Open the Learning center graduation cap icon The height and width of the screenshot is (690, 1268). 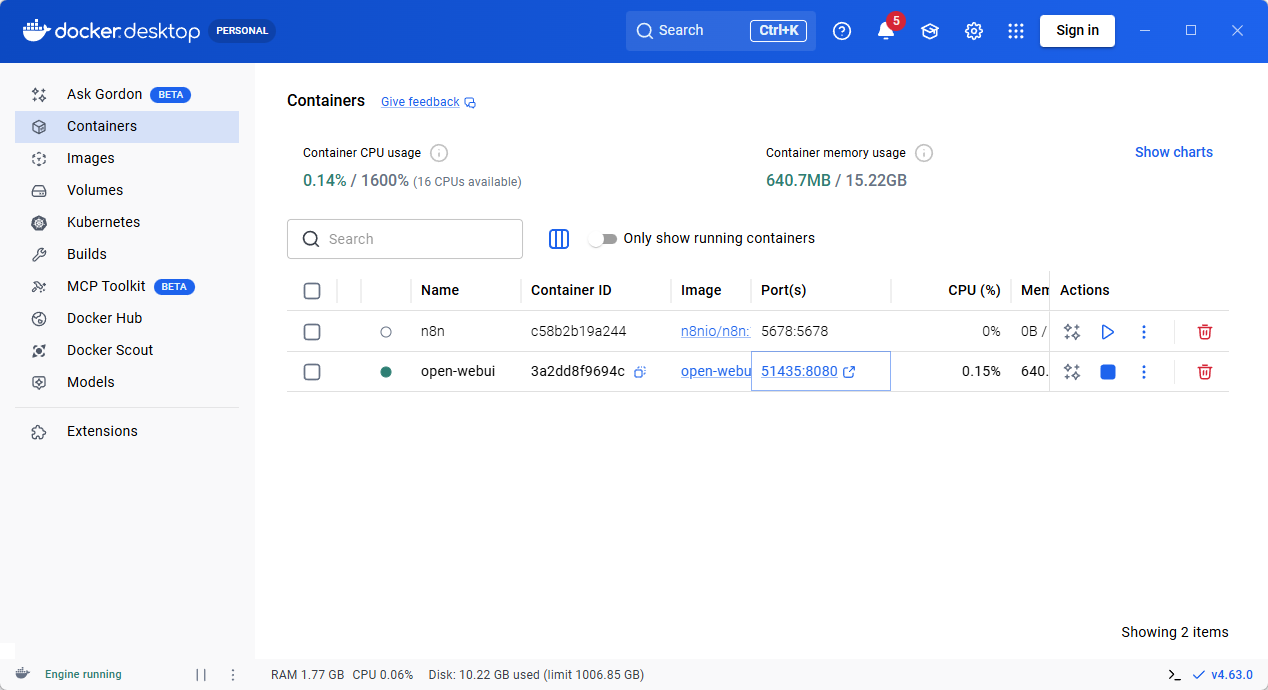pyautogui.click(x=930, y=31)
